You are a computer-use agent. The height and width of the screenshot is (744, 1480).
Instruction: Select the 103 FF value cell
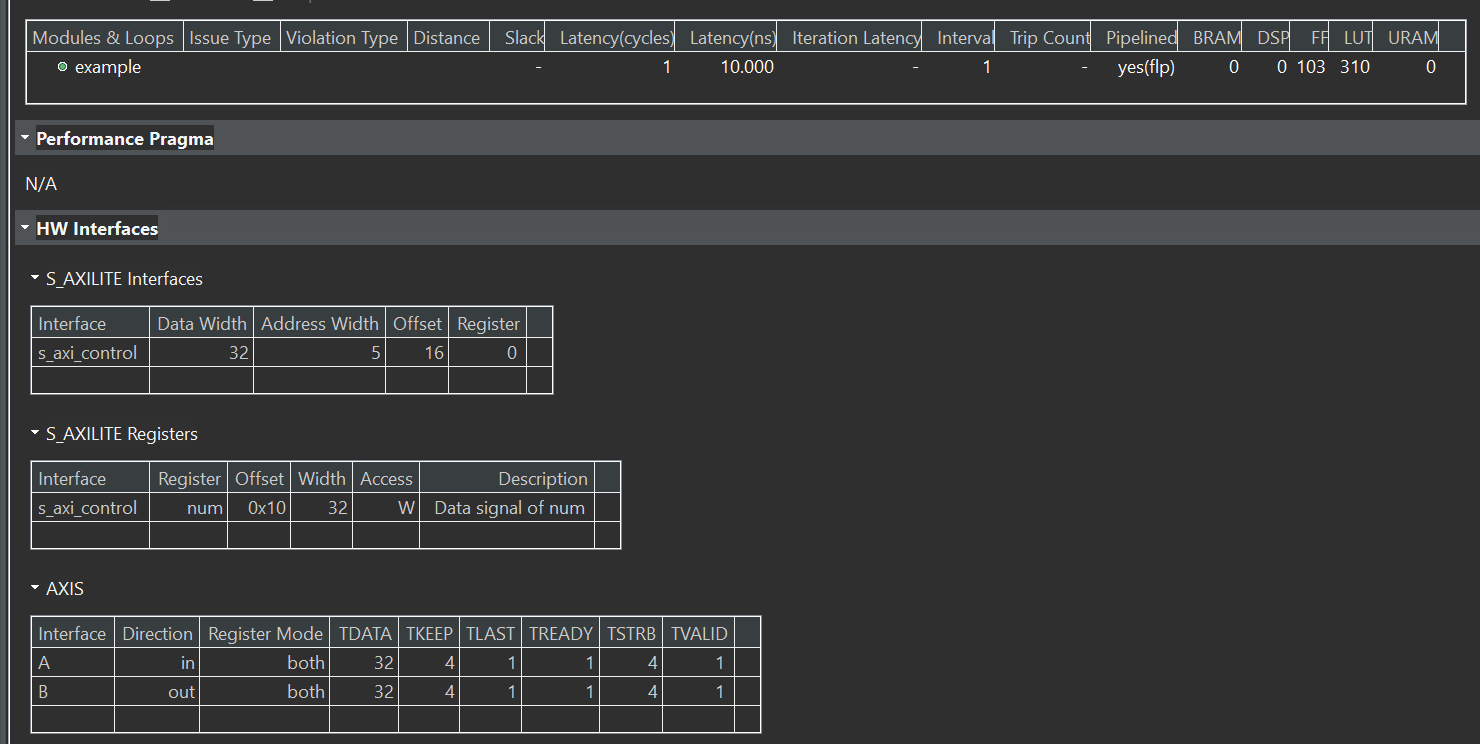1310,67
